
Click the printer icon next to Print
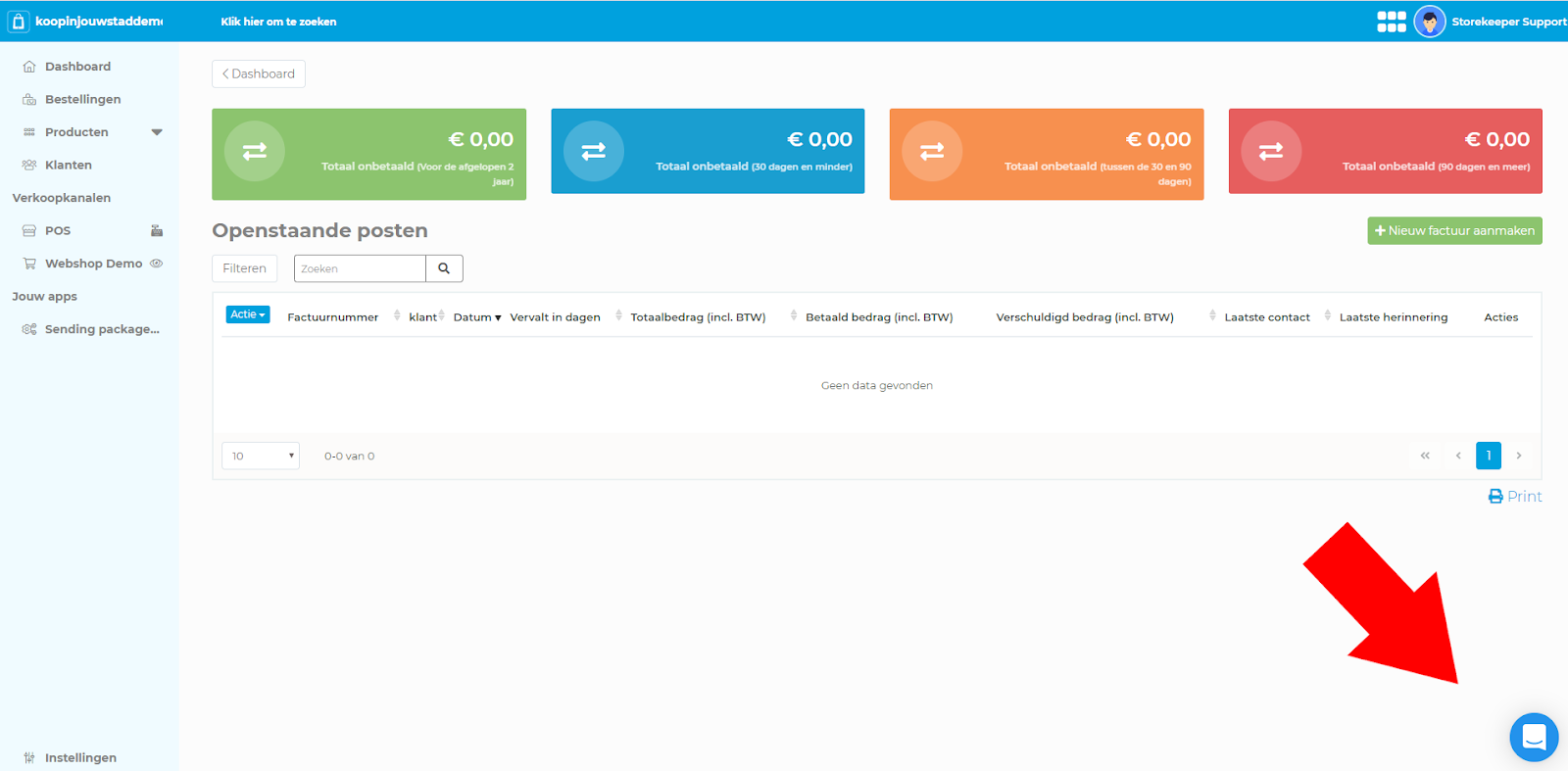(x=1495, y=497)
